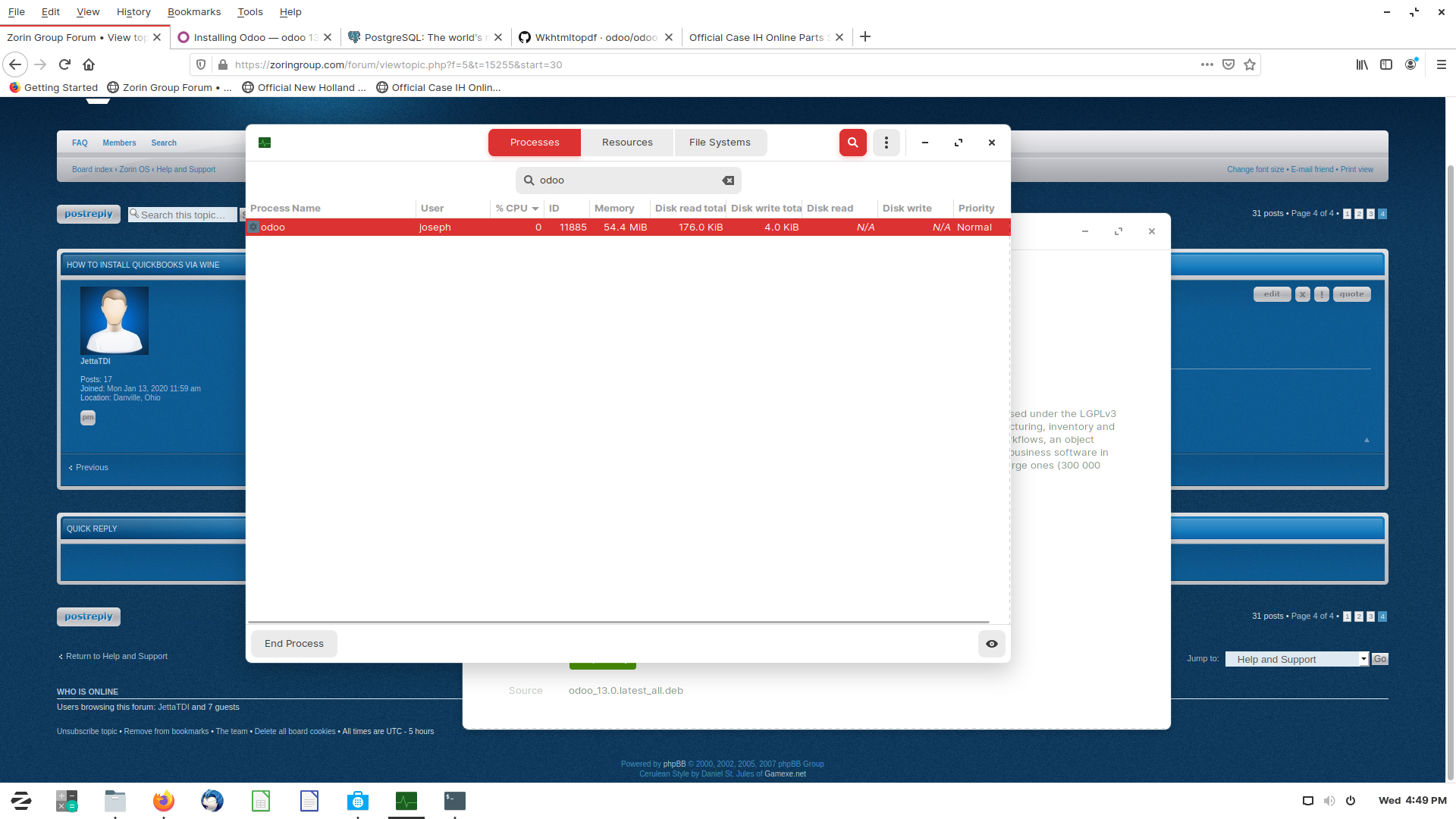Screen dimensions: 1456x819
Task: Open Return to Help and Support link
Action: pos(116,656)
